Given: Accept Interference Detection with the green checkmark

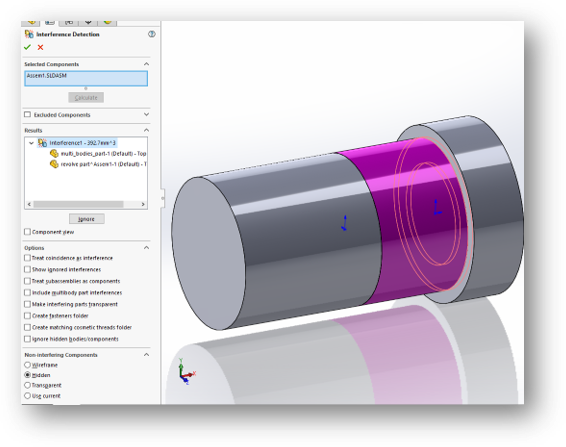Looking at the screenshot, I should point(27,47).
